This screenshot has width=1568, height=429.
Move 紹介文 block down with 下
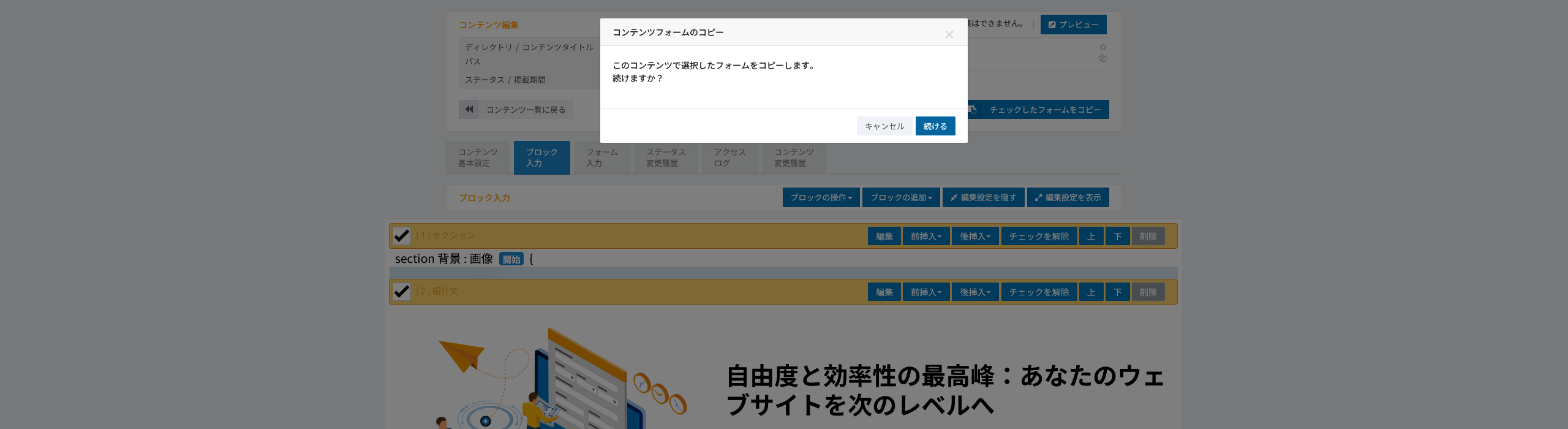(x=1118, y=292)
